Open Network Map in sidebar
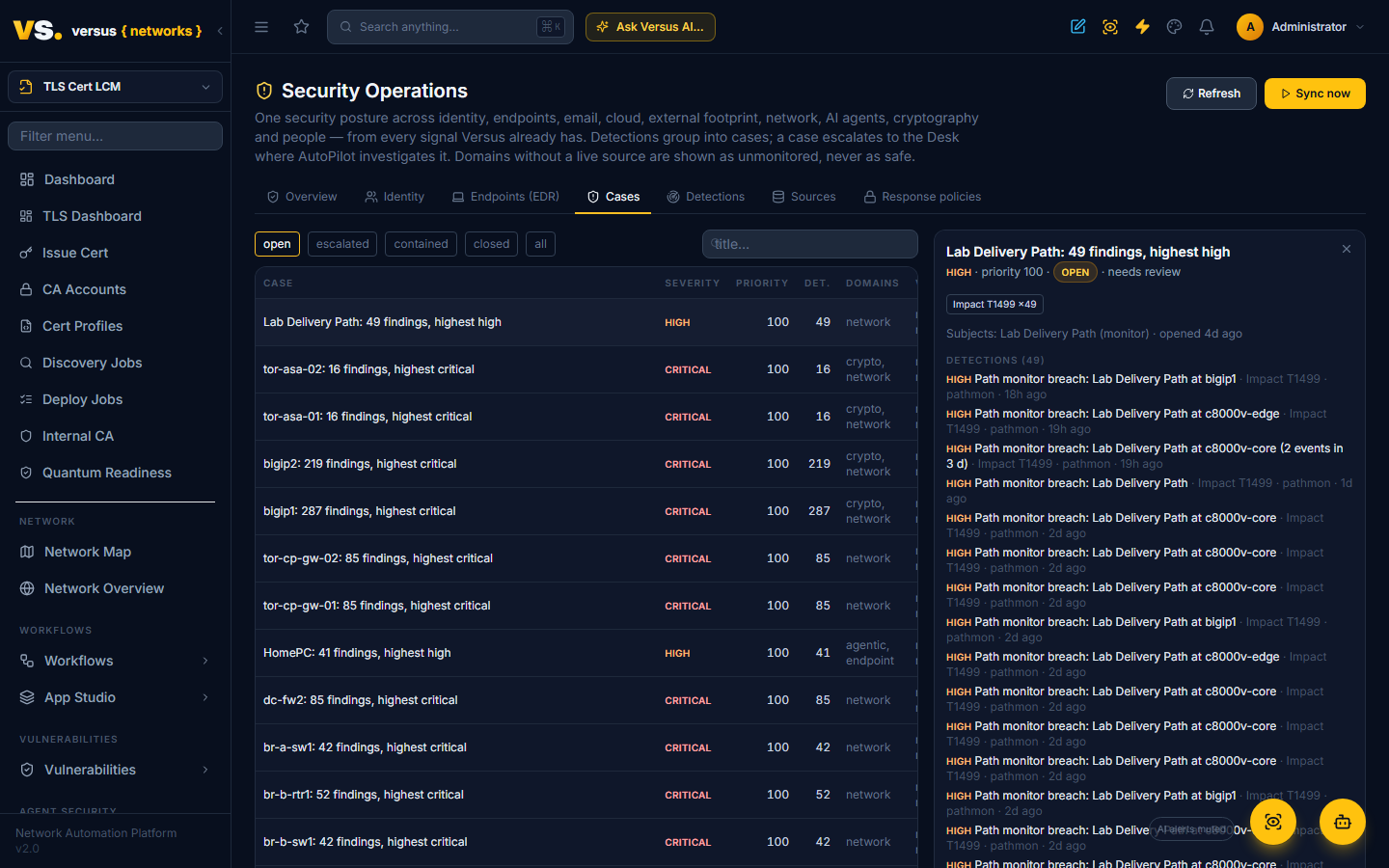 click(x=116, y=552)
